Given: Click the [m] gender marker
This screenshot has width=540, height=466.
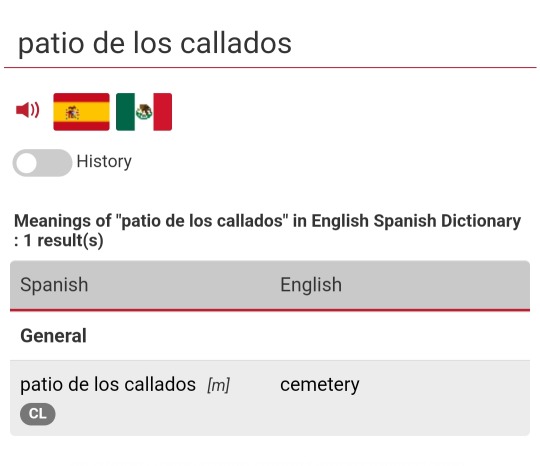Looking at the screenshot, I should pos(218,385).
